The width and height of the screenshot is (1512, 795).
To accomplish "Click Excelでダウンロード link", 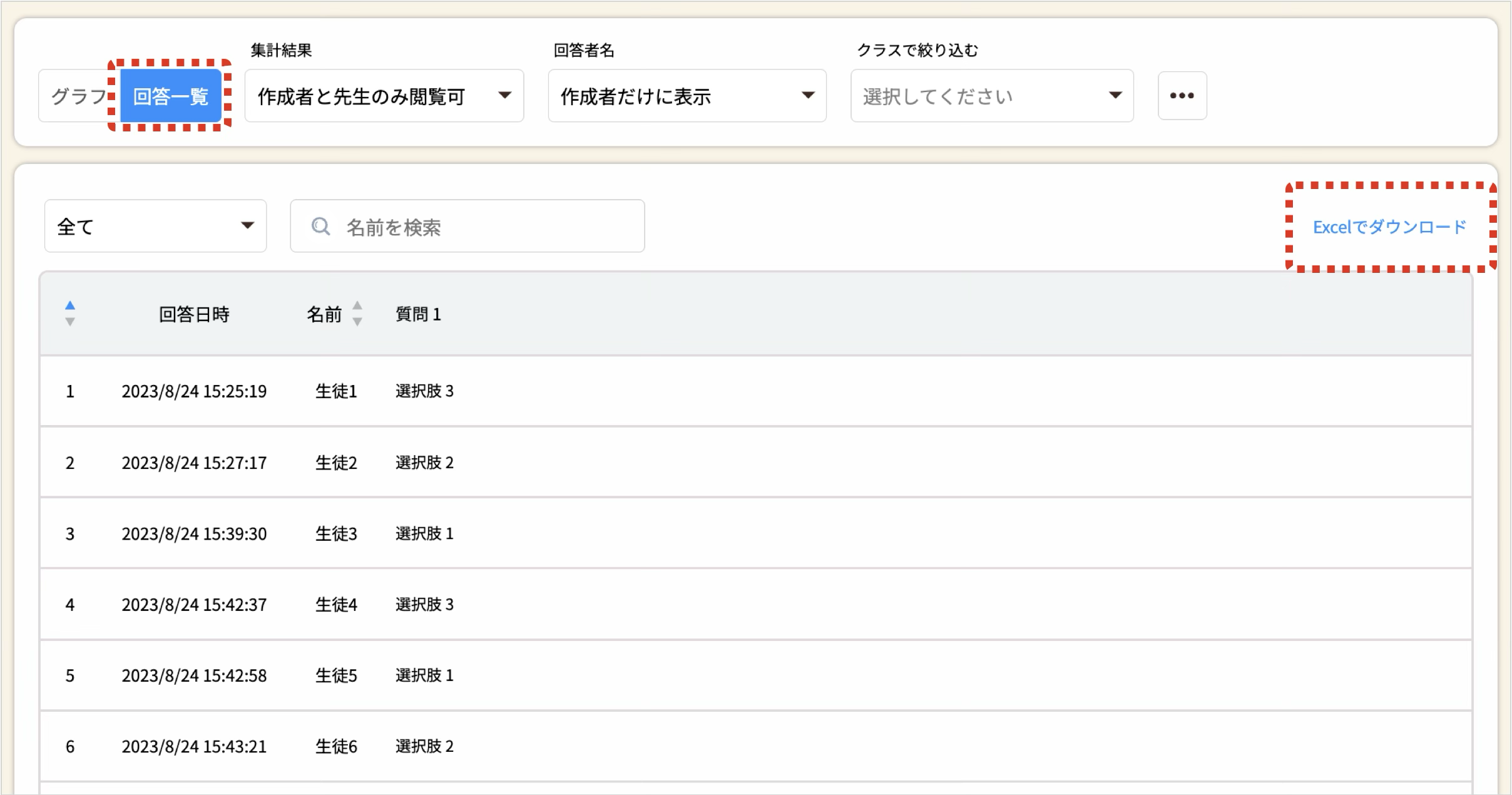I will coord(1389,227).
